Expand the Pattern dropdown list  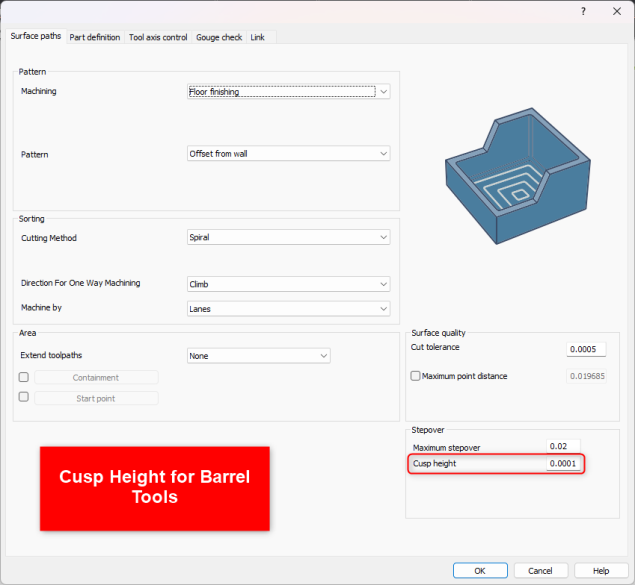coord(288,154)
